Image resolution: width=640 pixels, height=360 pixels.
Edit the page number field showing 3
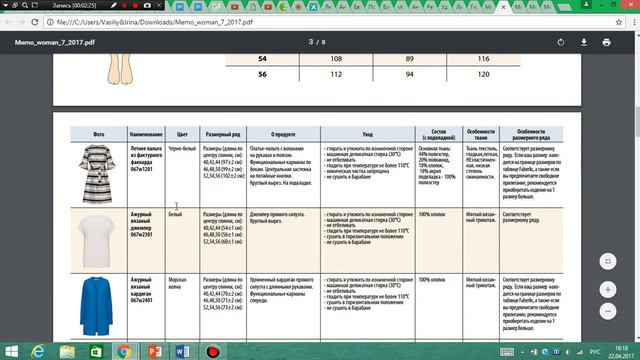[x=311, y=42]
